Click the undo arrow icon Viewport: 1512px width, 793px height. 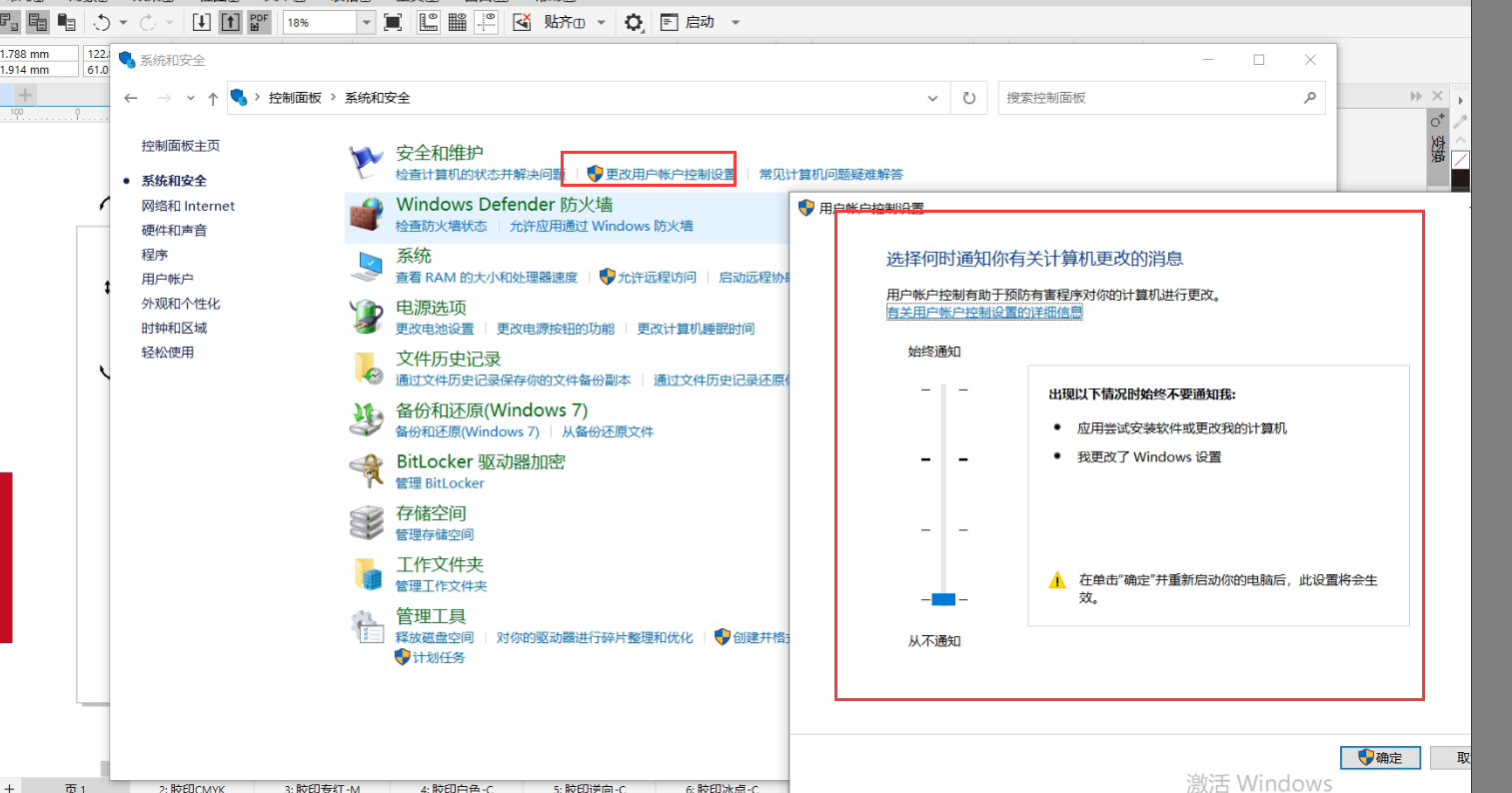(102, 22)
